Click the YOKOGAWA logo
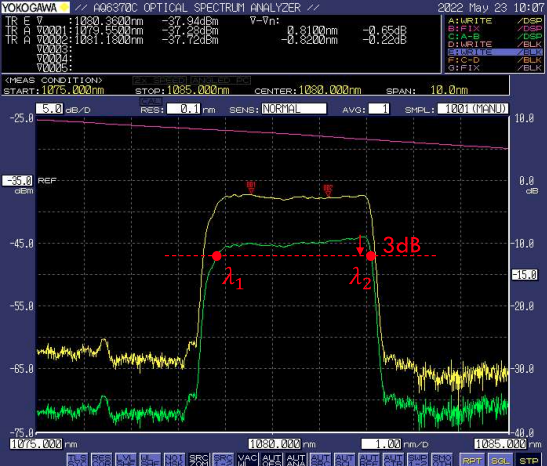The height and width of the screenshot is (466, 547). tap(35, 7)
